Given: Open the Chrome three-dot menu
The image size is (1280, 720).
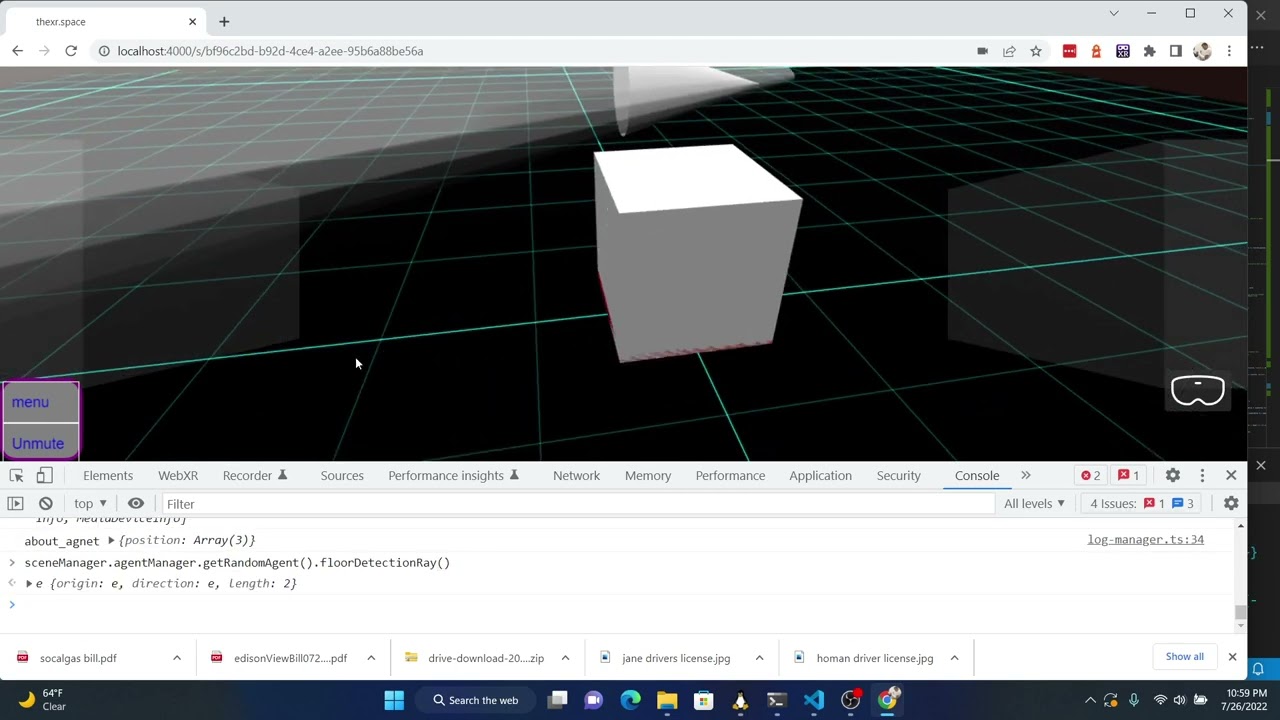Looking at the screenshot, I should click(x=1229, y=51).
